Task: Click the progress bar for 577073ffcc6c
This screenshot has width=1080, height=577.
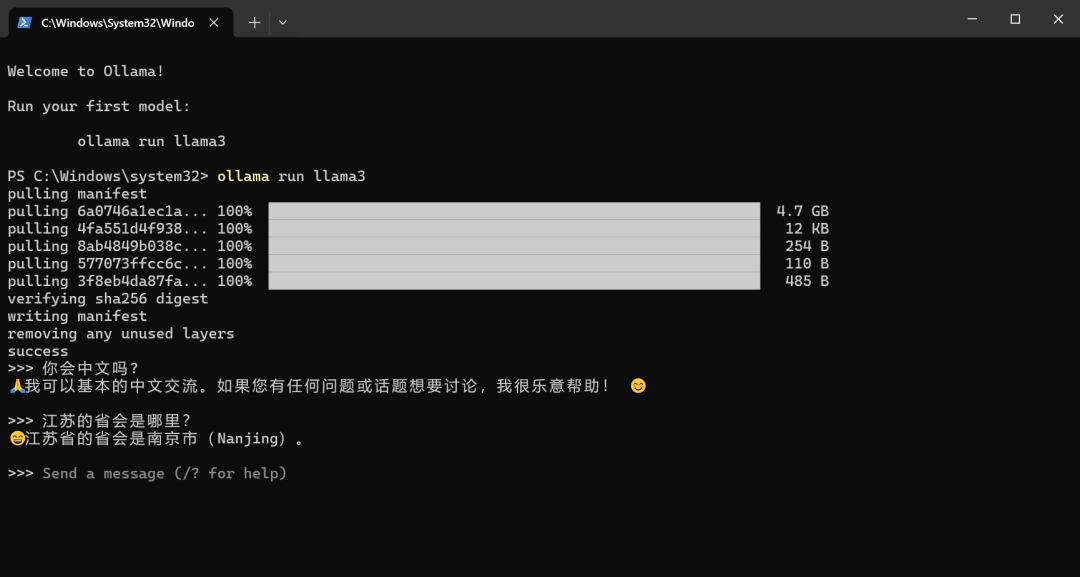Action: click(x=514, y=264)
